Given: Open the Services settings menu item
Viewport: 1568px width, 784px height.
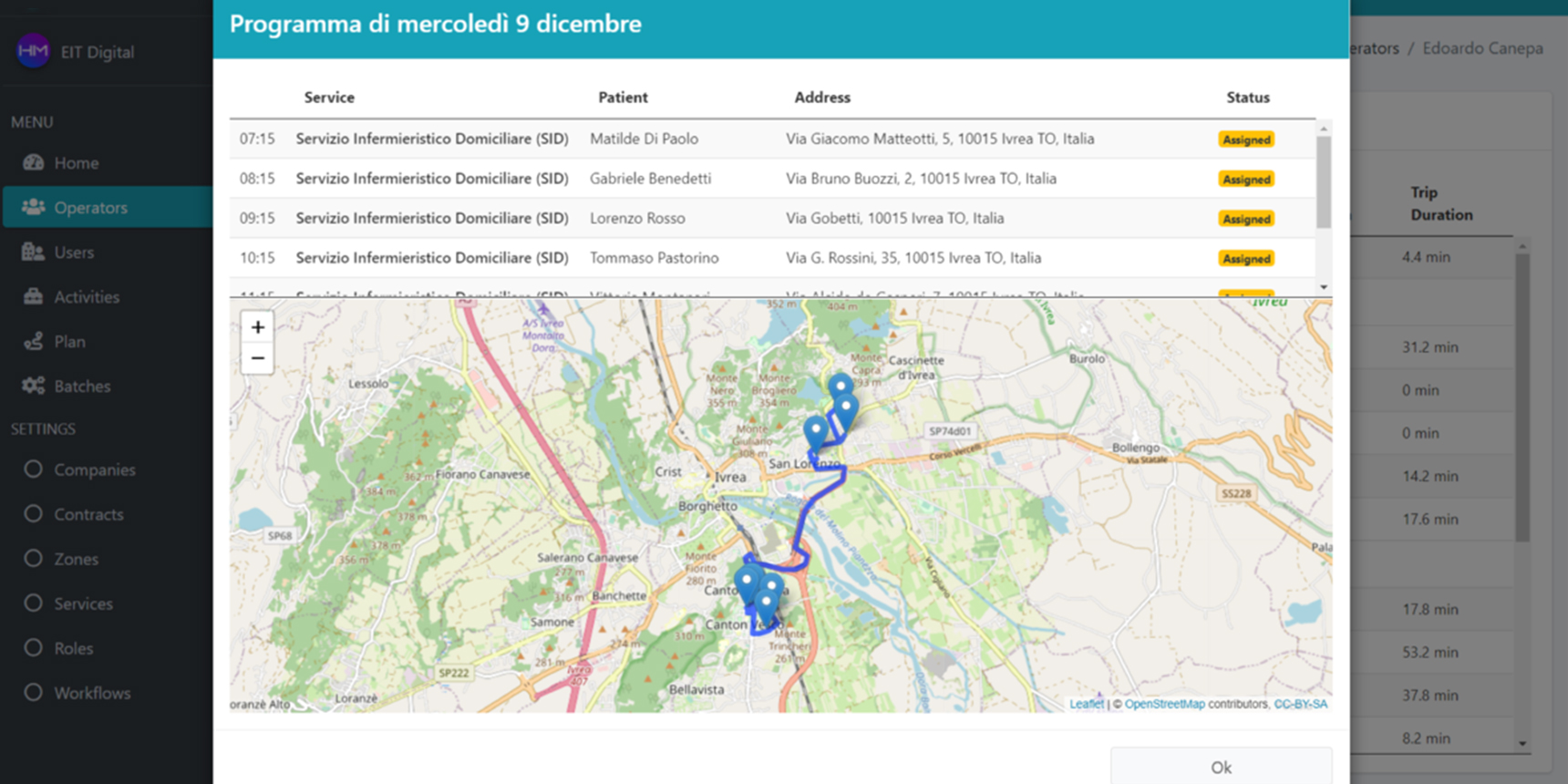Looking at the screenshot, I should (x=83, y=603).
